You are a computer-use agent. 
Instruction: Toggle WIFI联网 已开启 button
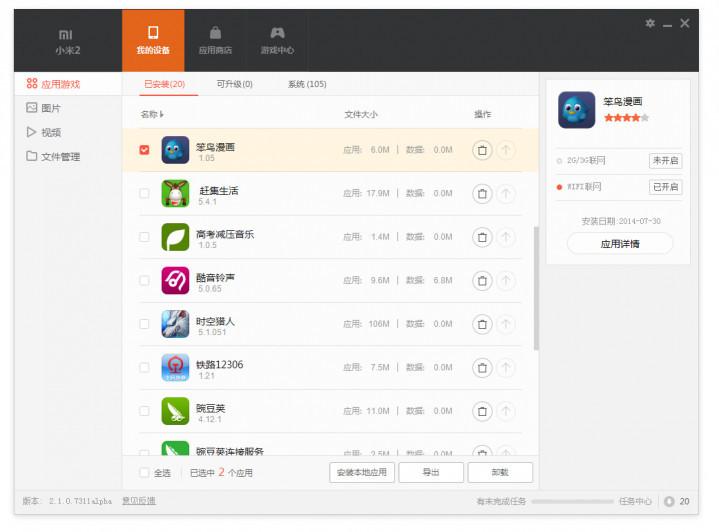pyautogui.click(x=665, y=187)
